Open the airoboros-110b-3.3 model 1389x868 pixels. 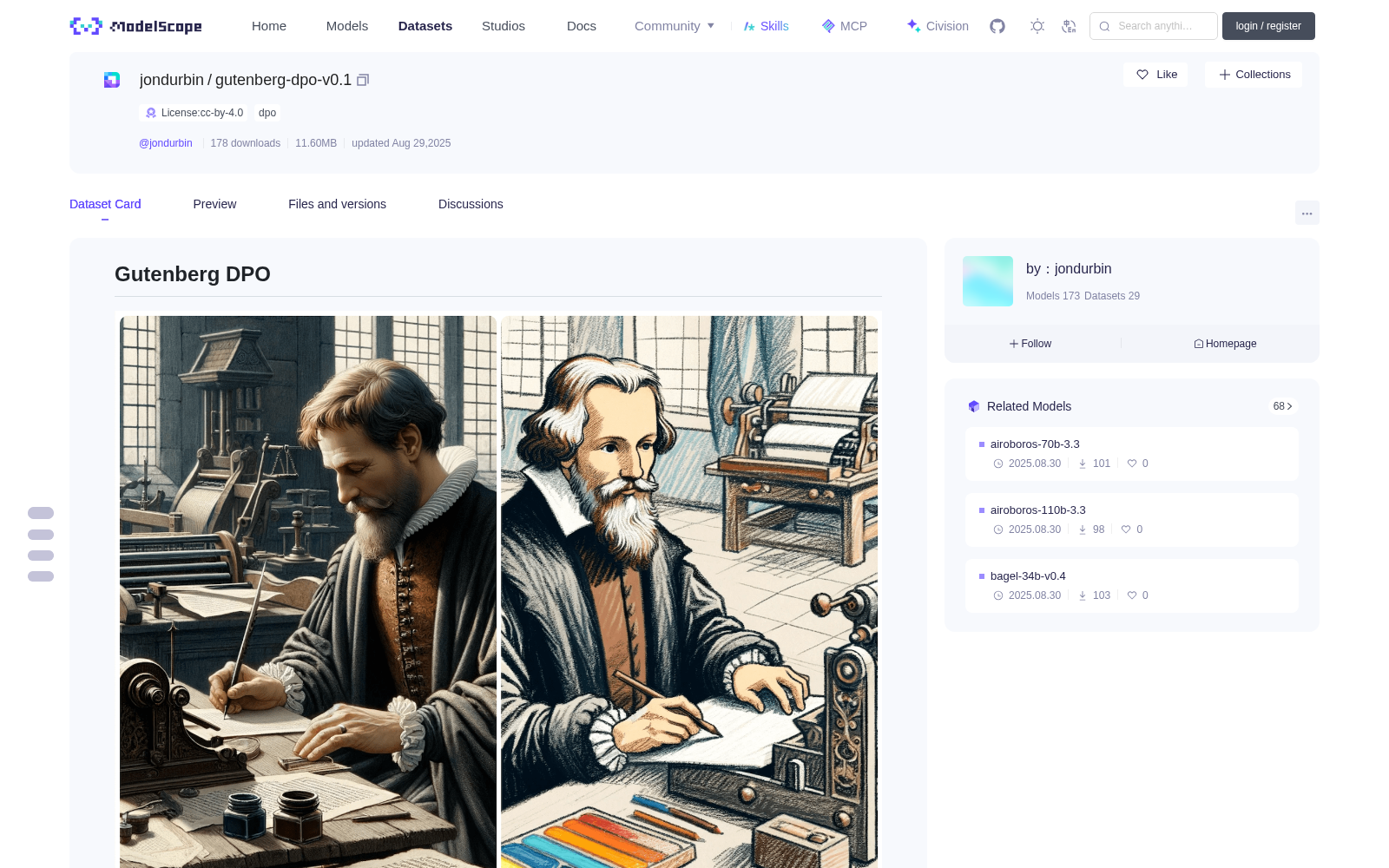point(1037,510)
